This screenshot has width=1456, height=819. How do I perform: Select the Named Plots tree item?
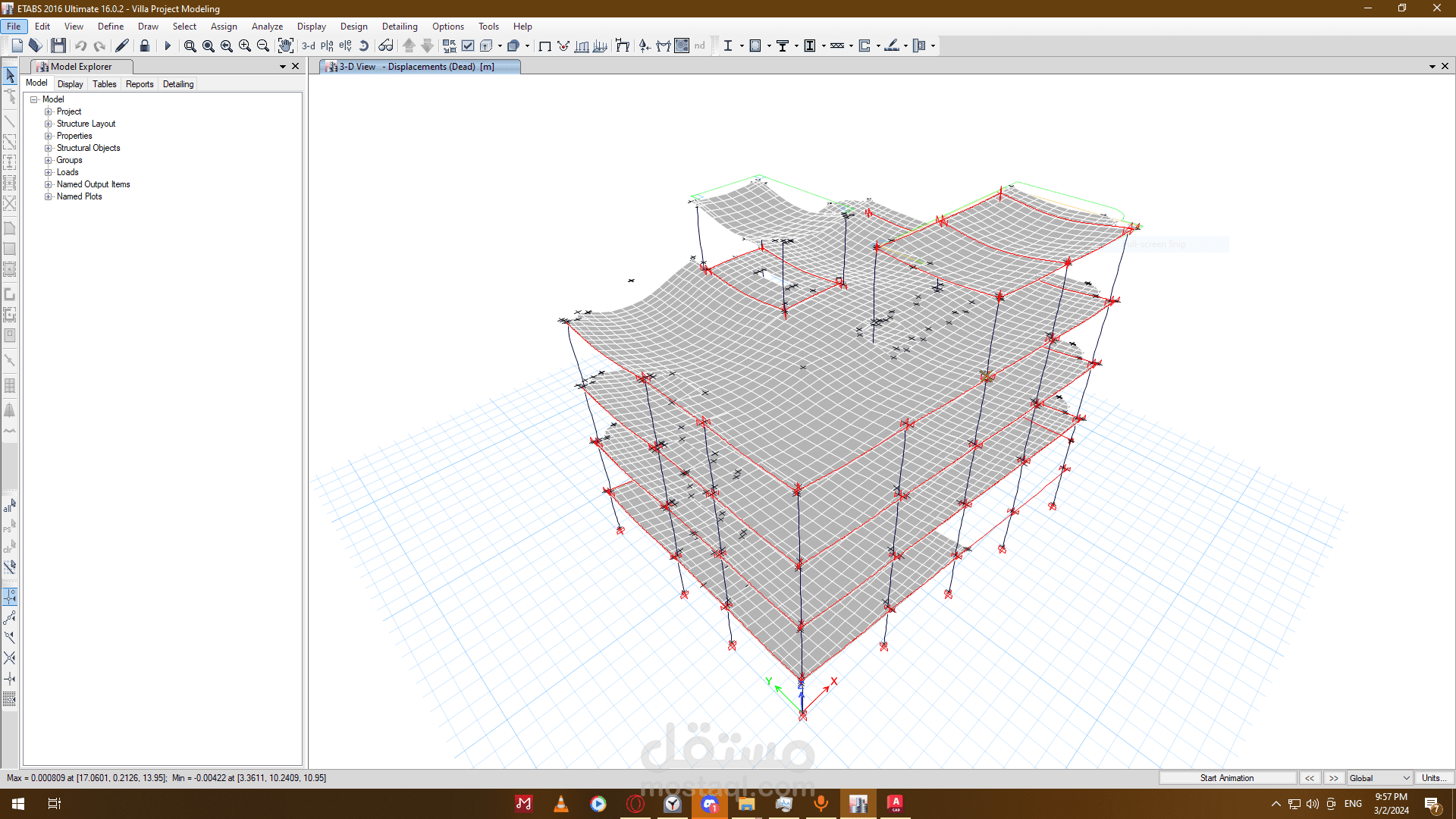click(79, 196)
